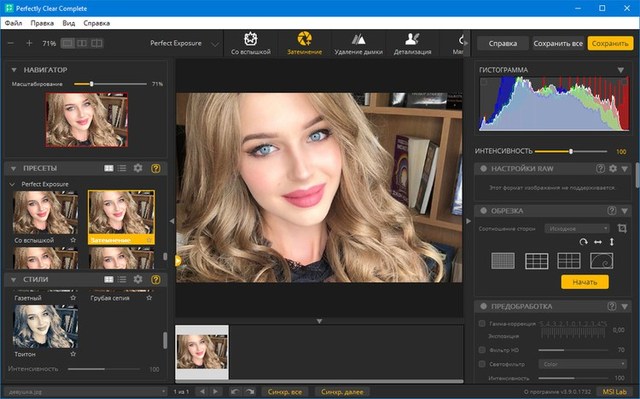
Task: Click the Справка button
Action: [503, 43]
